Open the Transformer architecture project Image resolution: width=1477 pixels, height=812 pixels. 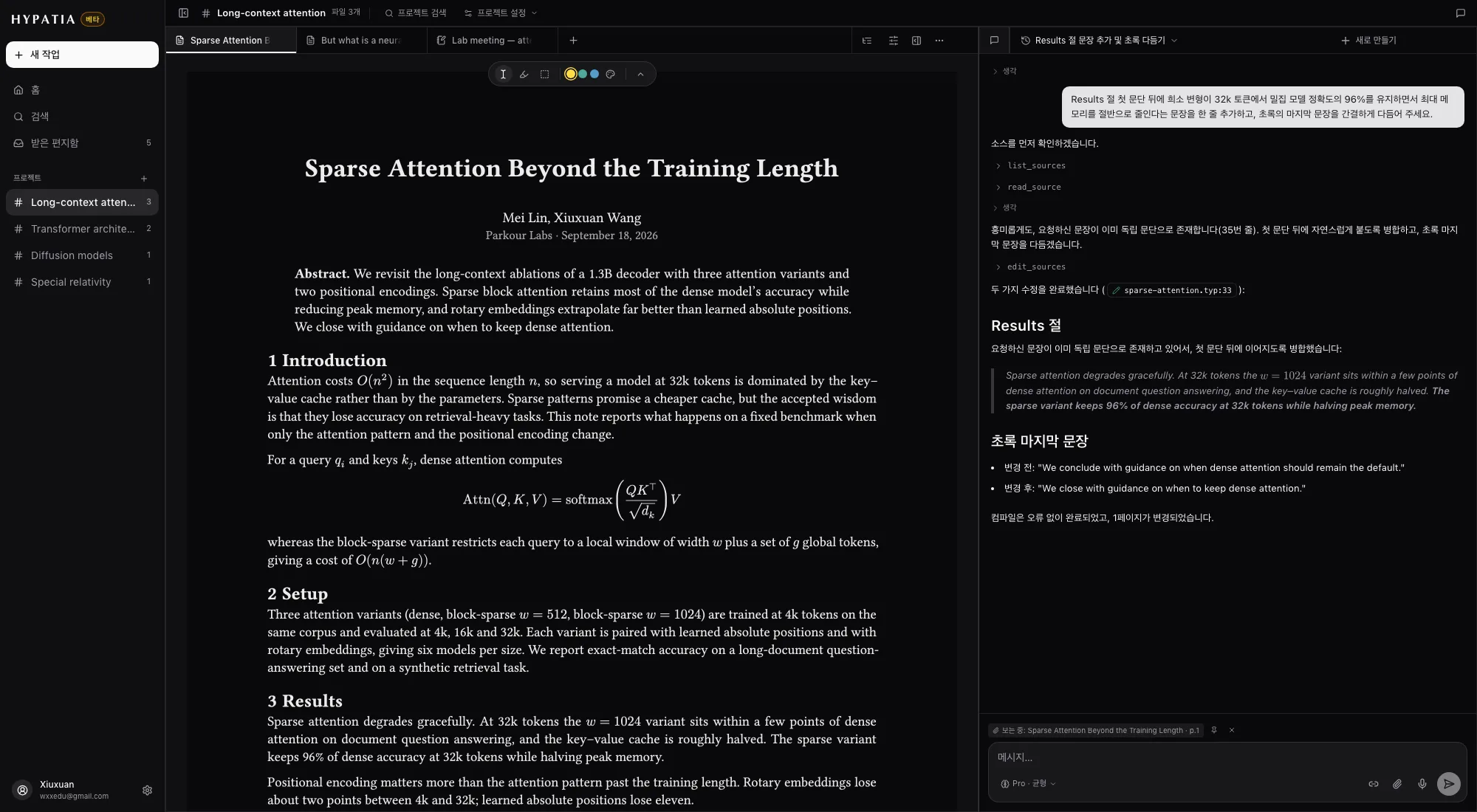pyautogui.click(x=82, y=229)
